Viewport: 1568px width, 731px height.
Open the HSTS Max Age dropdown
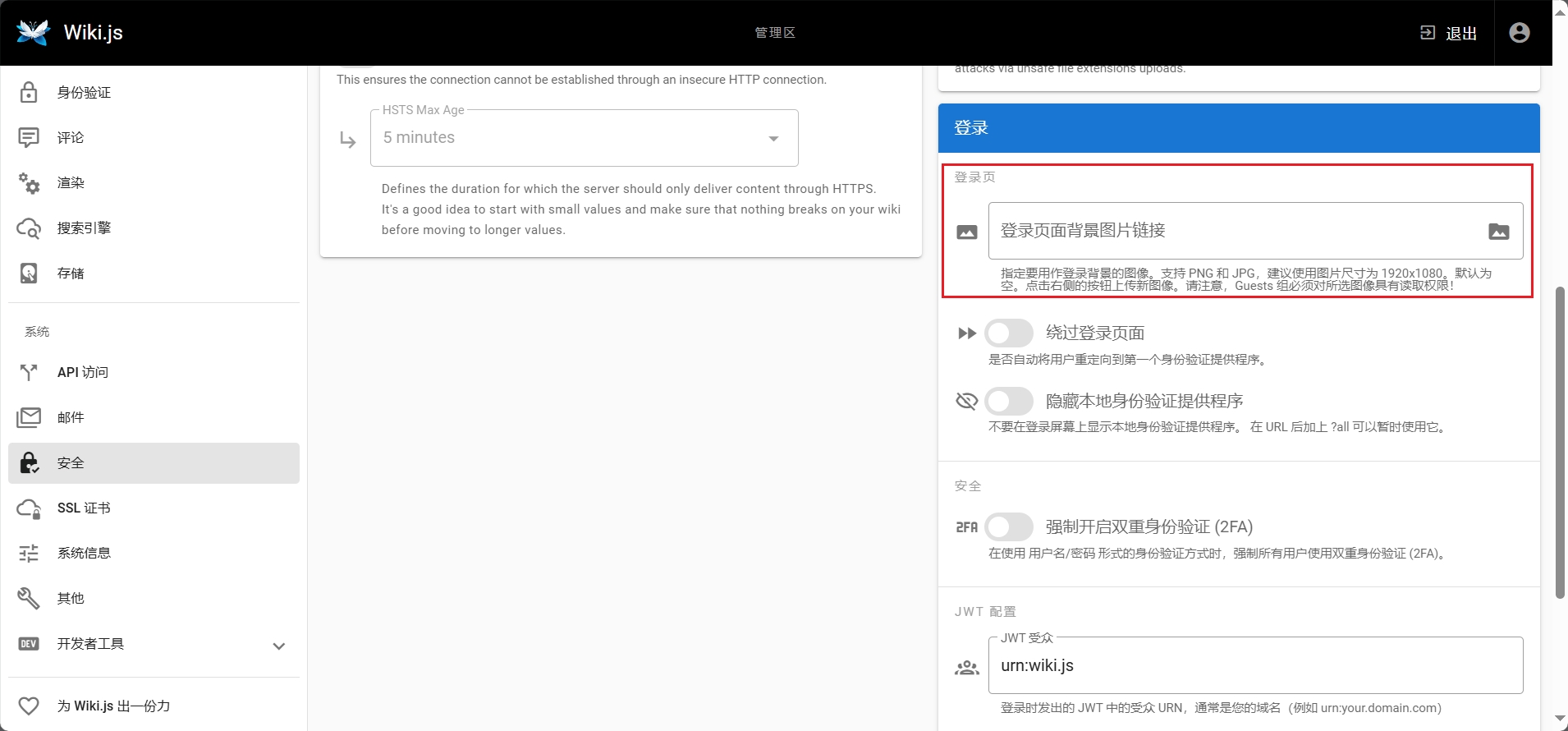coord(584,138)
